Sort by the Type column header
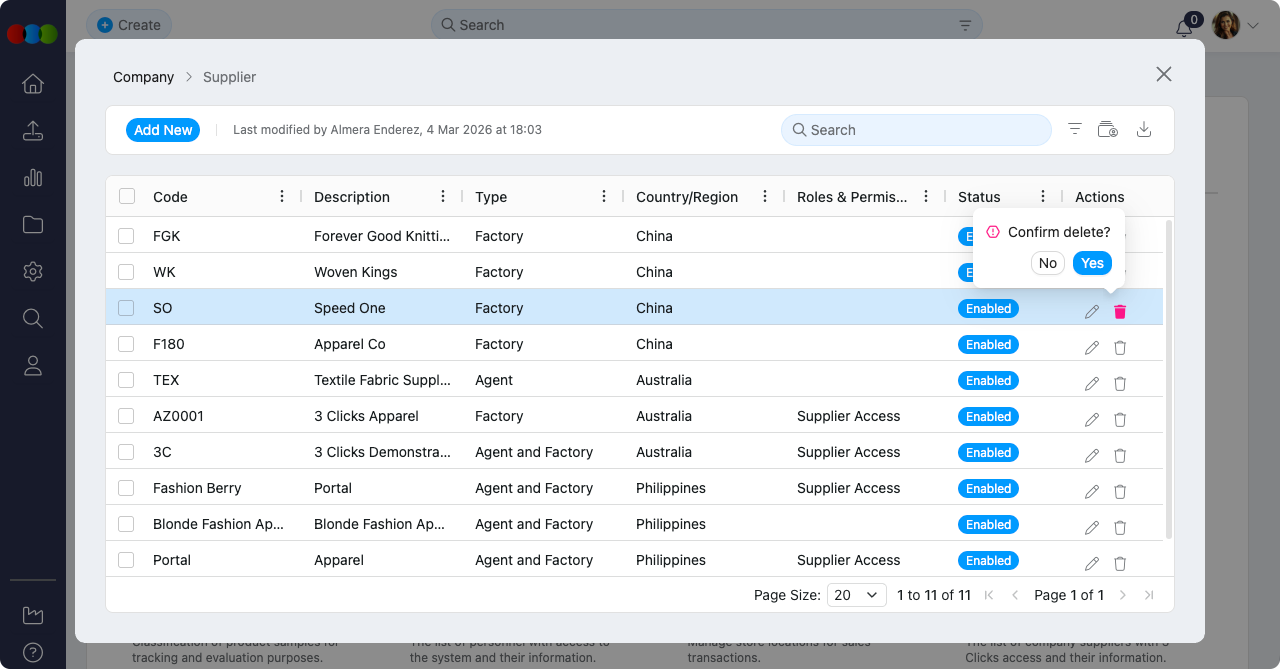The width and height of the screenshot is (1280, 669). 491,197
